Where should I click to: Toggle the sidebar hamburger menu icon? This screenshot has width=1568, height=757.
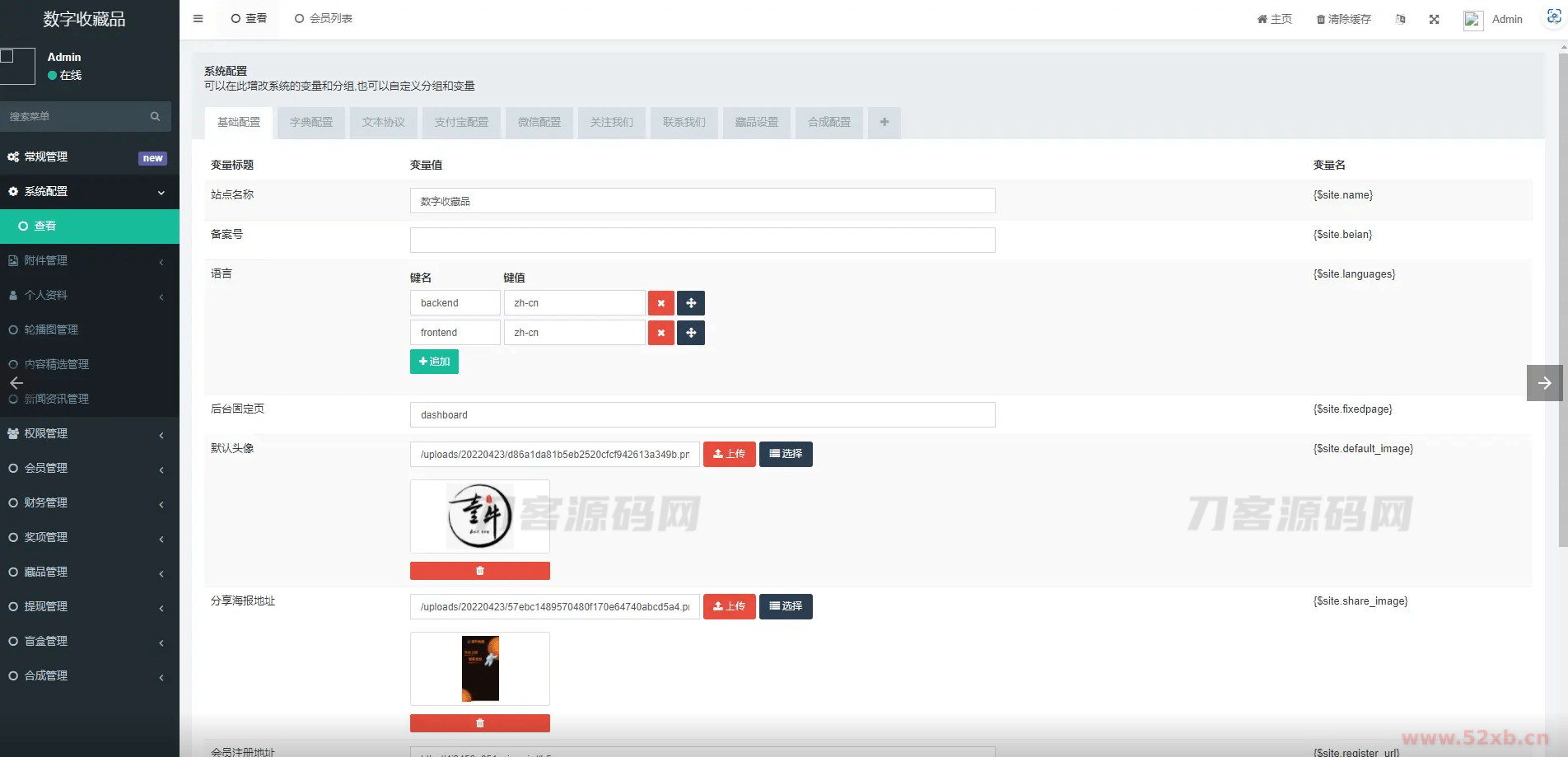pyautogui.click(x=198, y=18)
